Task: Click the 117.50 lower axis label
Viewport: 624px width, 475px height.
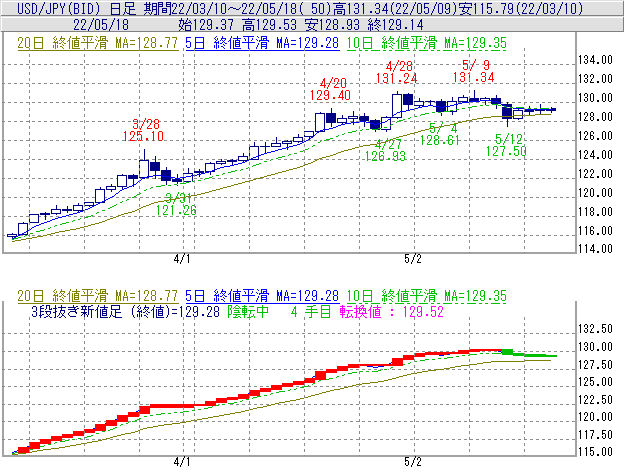Action: coord(595,435)
